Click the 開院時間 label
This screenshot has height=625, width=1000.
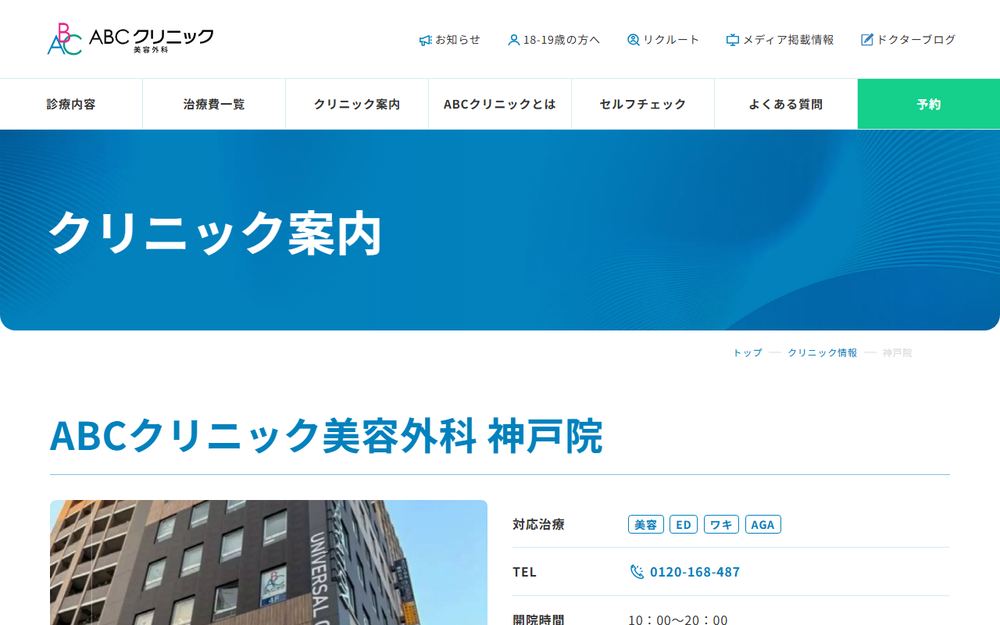[538, 619]
